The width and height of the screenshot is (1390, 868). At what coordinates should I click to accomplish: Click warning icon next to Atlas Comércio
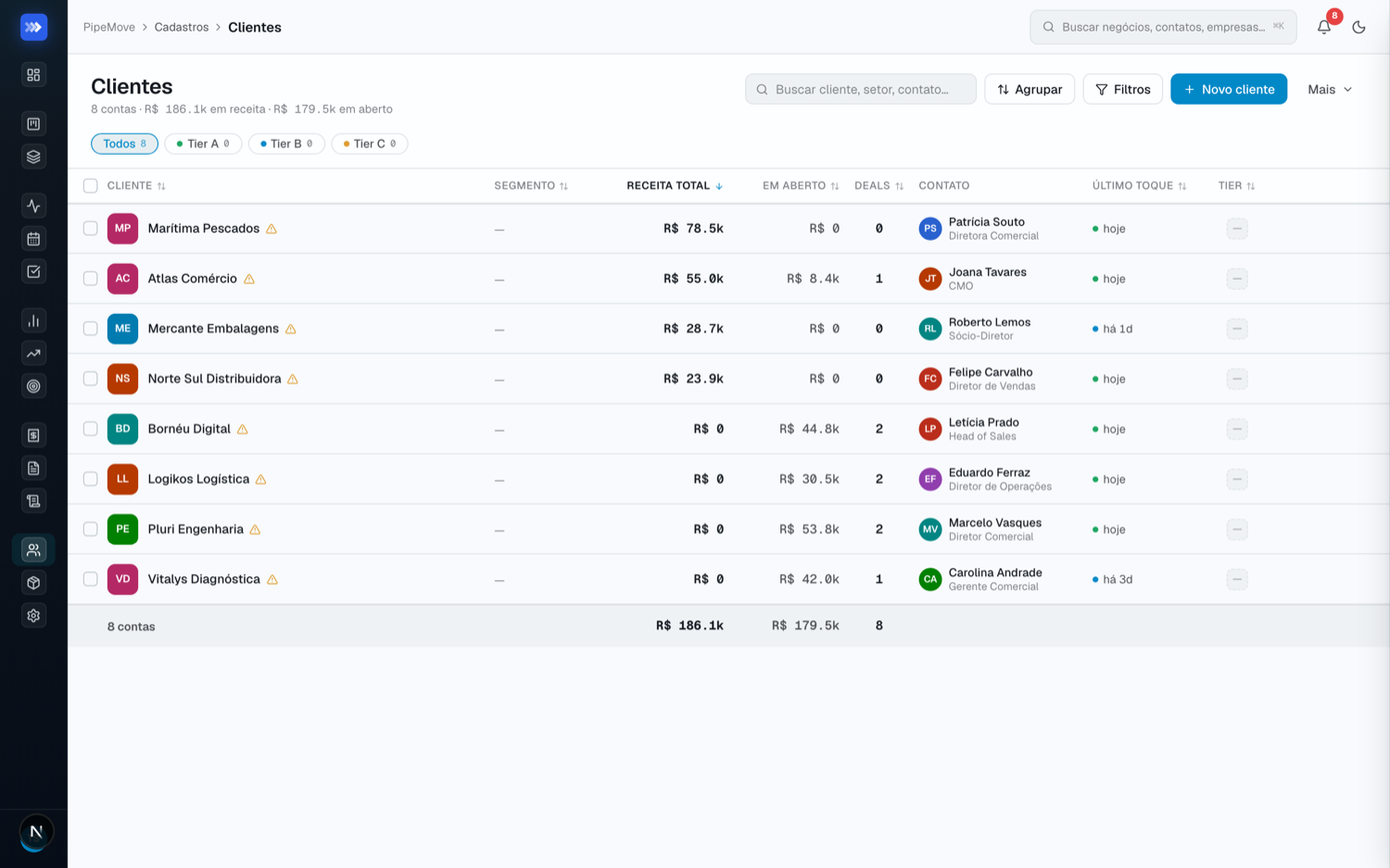click(x=249, y=279)
